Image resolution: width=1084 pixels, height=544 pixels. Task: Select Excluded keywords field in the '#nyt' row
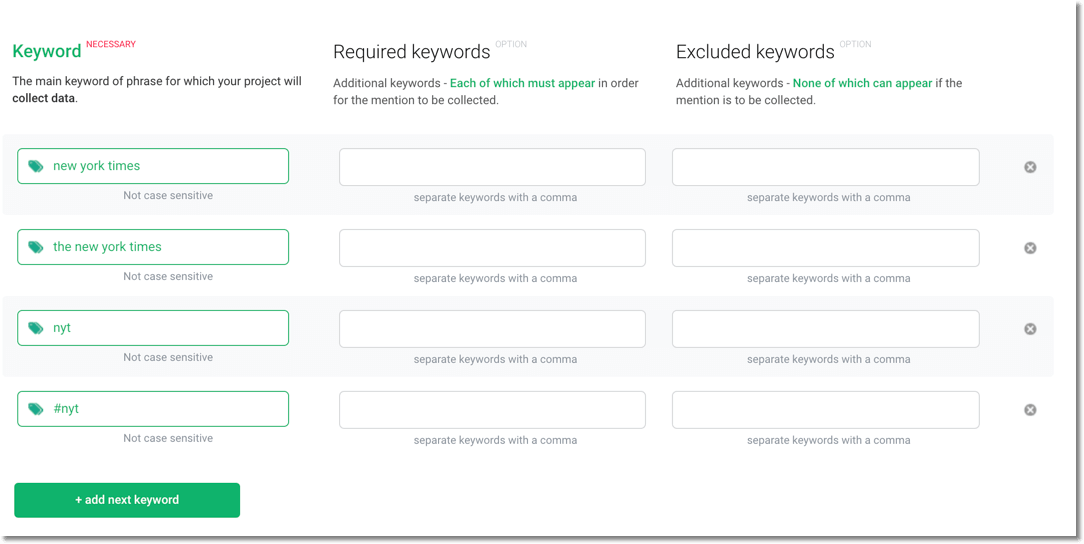[825, 409]
